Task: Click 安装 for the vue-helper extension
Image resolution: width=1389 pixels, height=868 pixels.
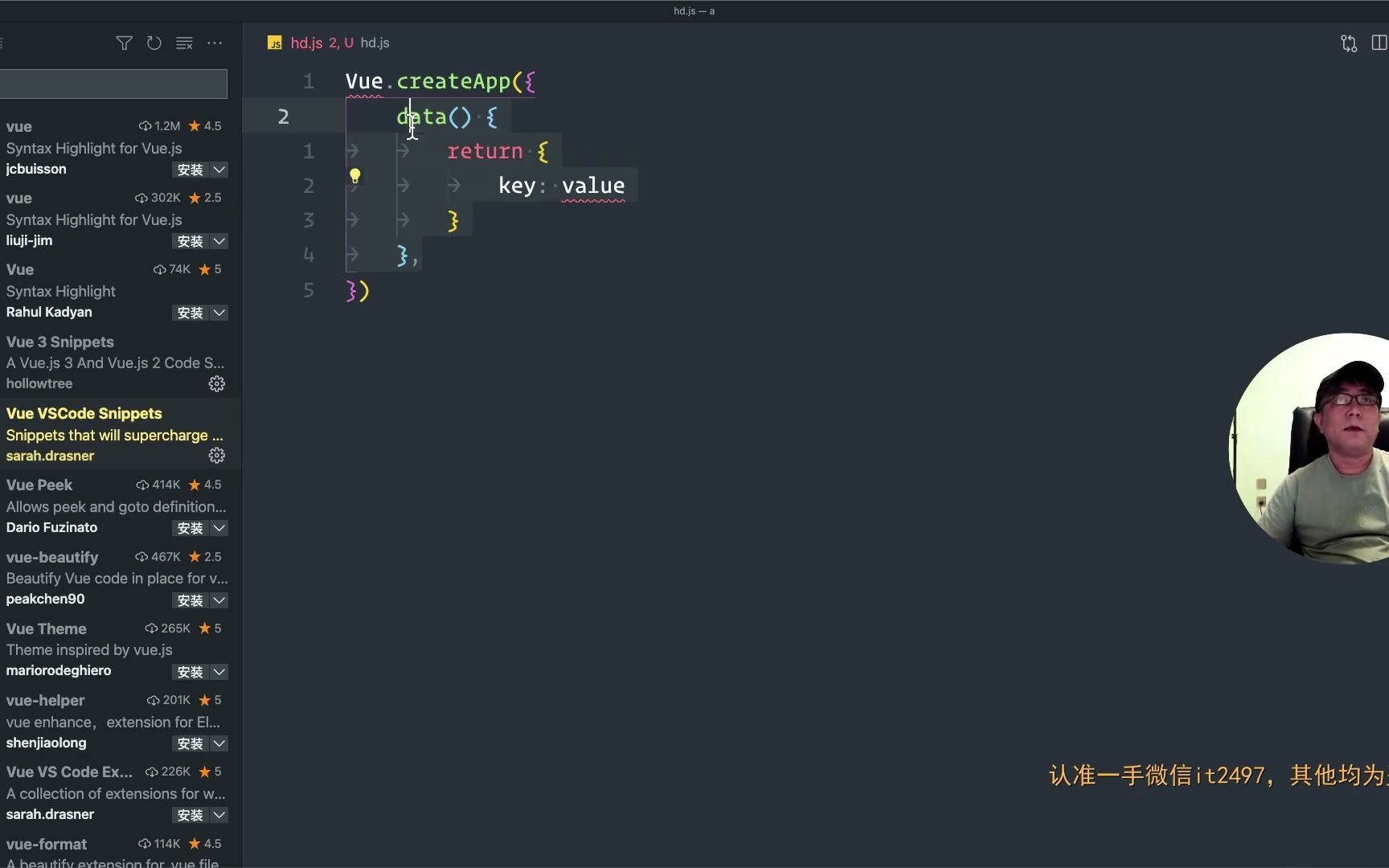Action: click(x=190, y=743)
